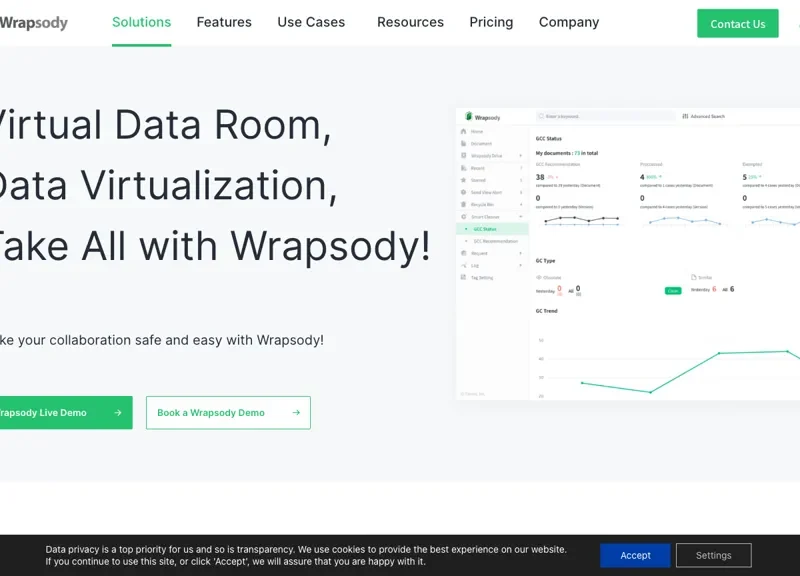Open the Use Cases navigation menu
The height and width of the screenshot is (576, 800).
click(311, 22)
